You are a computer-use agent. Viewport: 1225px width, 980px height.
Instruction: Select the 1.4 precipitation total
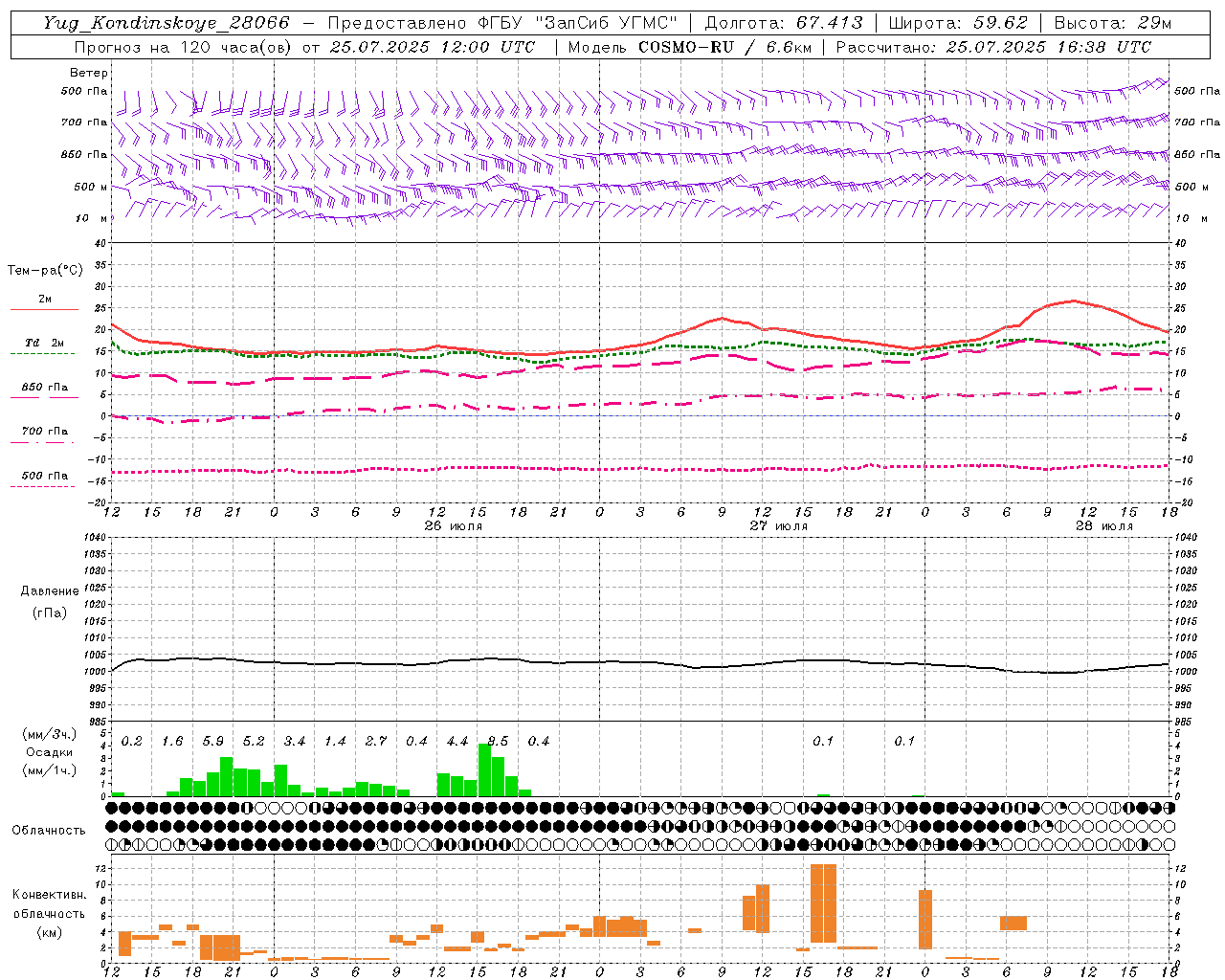pyautogui.click(x=335, y=741)
